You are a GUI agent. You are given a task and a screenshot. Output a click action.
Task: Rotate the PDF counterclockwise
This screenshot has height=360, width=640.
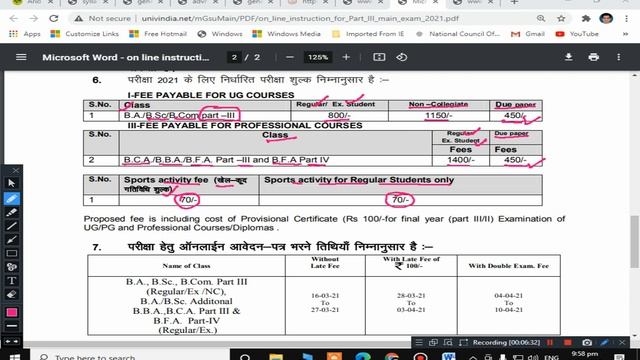(402, 57)
